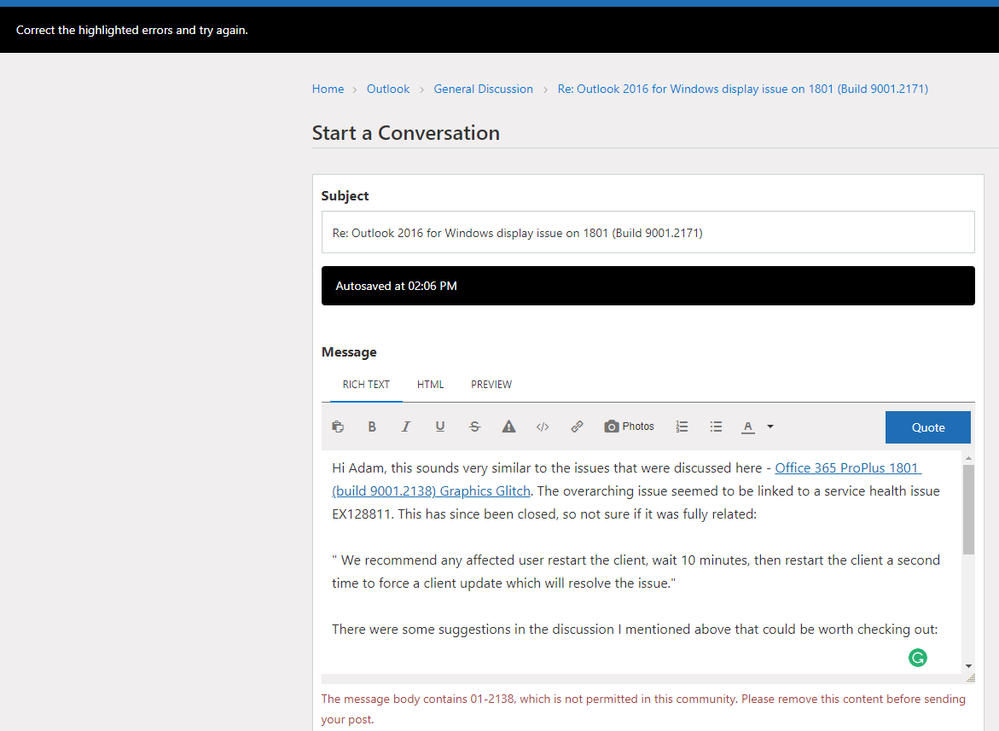999x731 pixels.
Task: Open the Re: Outlook 2016 breadcrumb link
Action: [x=743, y=89]
